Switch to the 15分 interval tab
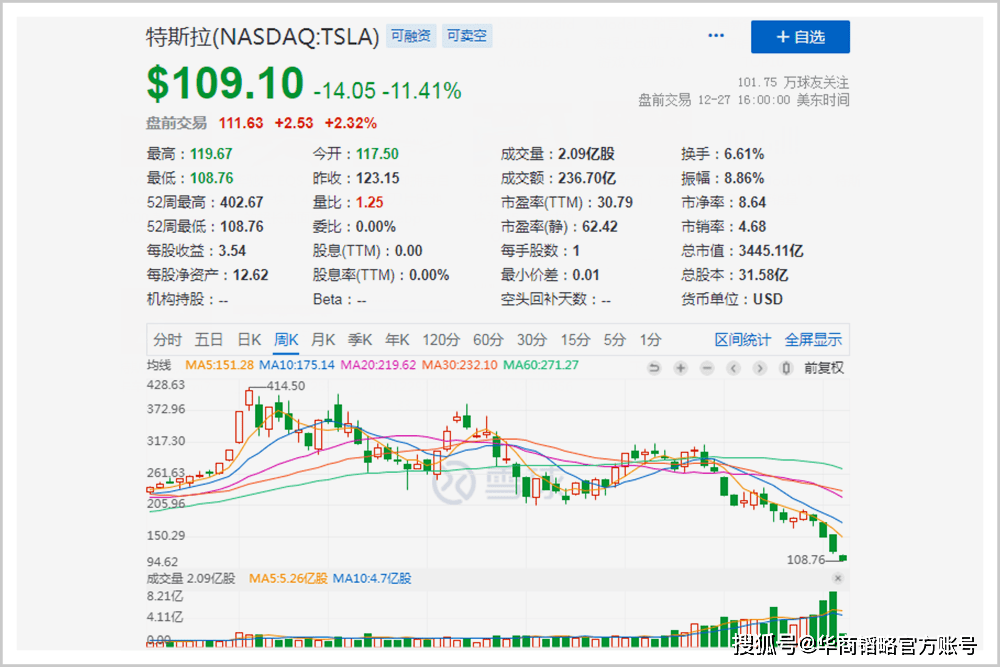Screen dimensions: 1000x667 [575, 340]
